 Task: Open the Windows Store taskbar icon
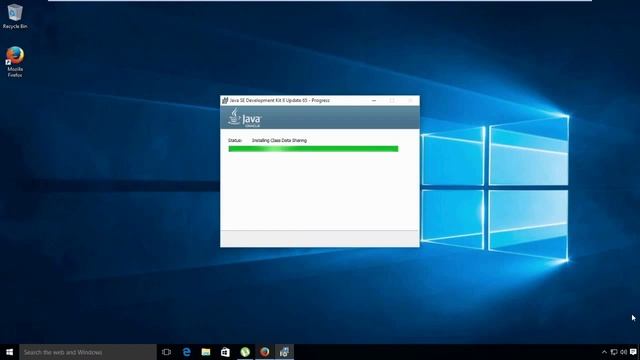click(225, 352)
